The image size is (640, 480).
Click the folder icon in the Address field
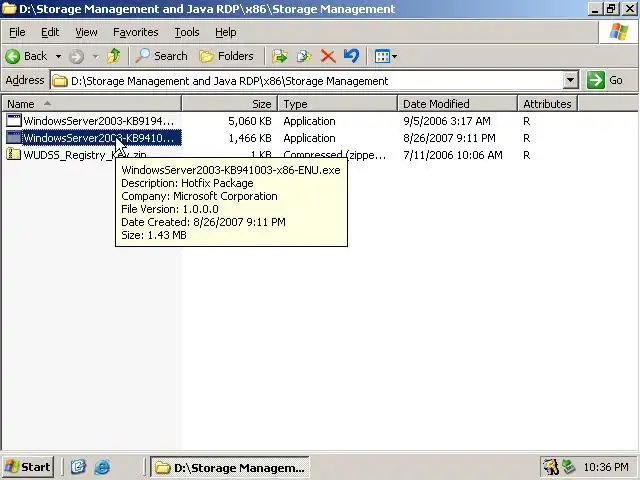pos(60,81)
